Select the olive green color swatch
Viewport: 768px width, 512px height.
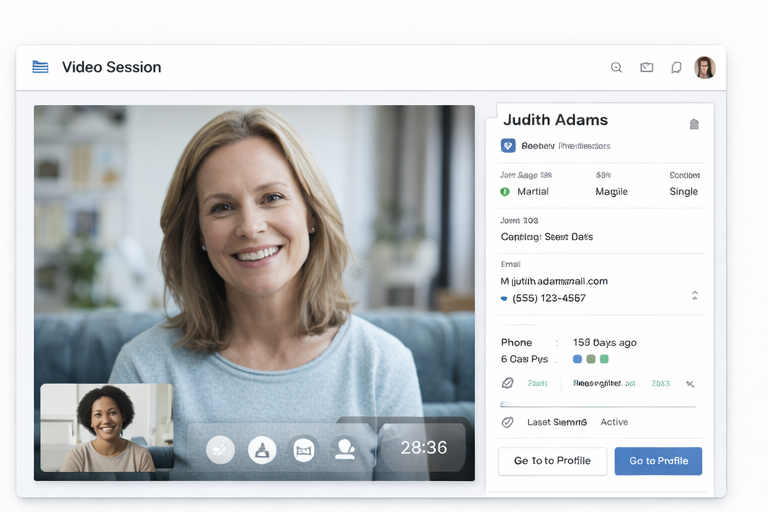point(591,359)
